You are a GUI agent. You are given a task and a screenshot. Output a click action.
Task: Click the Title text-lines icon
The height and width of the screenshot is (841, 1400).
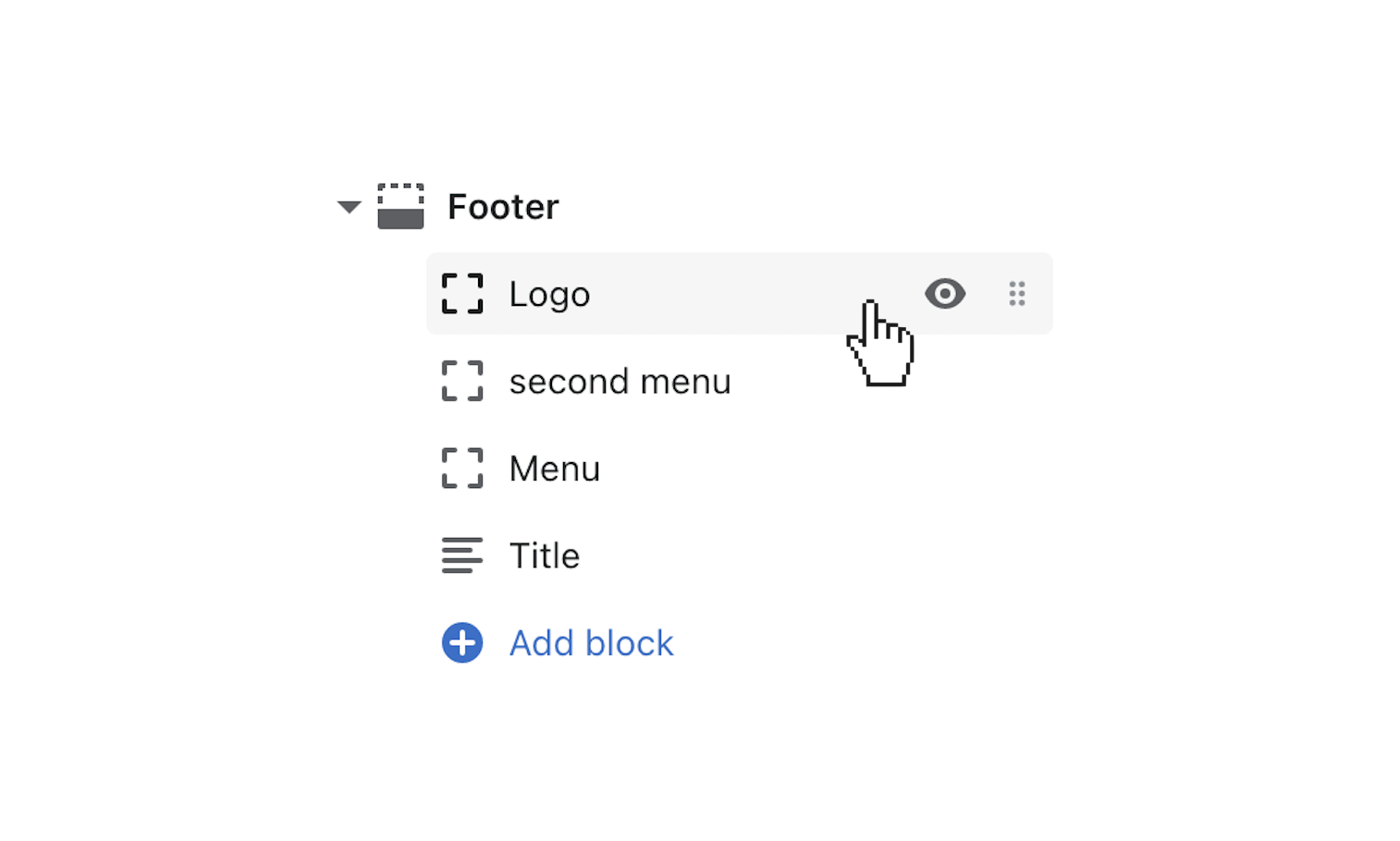(x=462, y=555)
